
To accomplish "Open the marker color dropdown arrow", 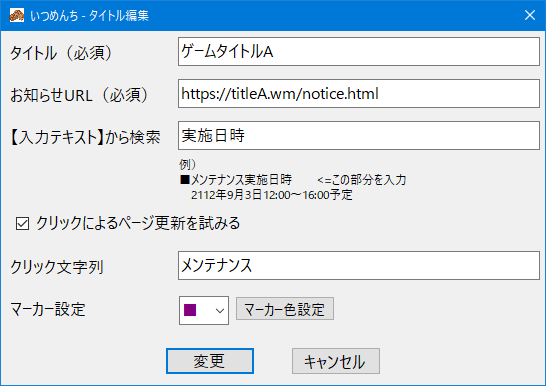I will point(220,310).
